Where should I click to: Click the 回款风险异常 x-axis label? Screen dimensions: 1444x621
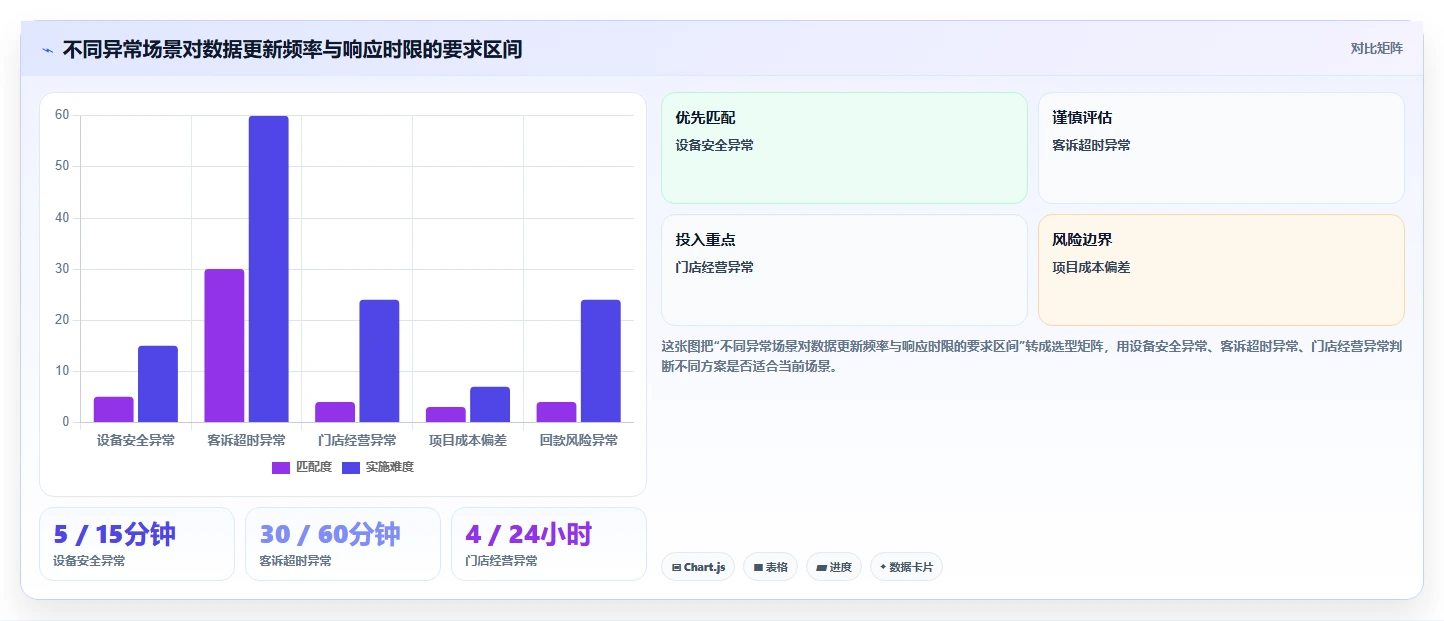click(x=578, y=440)
